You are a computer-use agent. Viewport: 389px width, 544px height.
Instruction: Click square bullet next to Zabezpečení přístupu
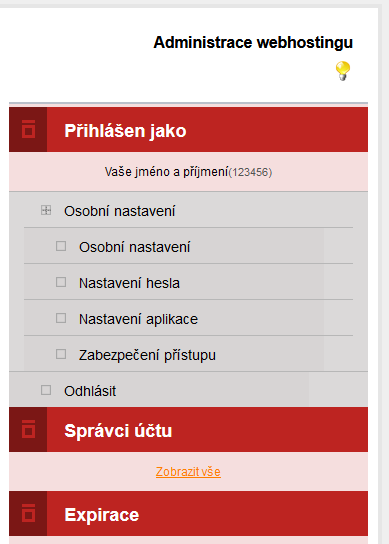point(61,354)
